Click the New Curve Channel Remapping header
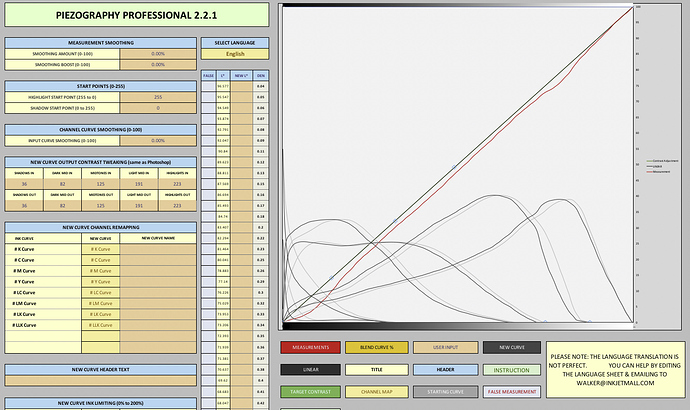Screen dimensions: 690x410 (100, 227)
